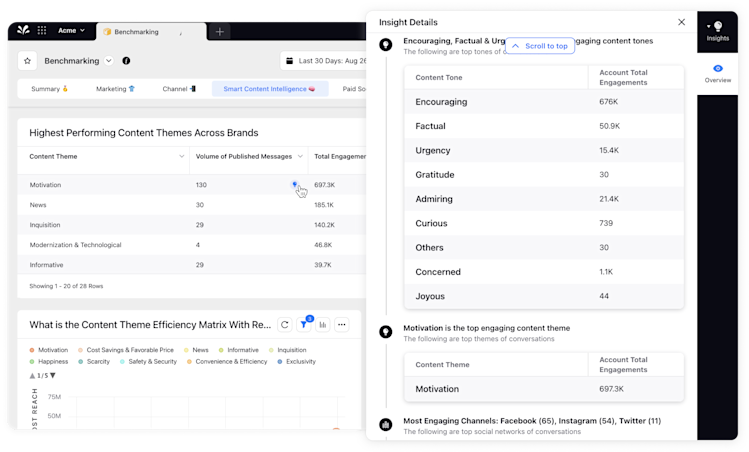Select the Benchmarking browser tab
The image size is (749, 452).
point(151,32)
